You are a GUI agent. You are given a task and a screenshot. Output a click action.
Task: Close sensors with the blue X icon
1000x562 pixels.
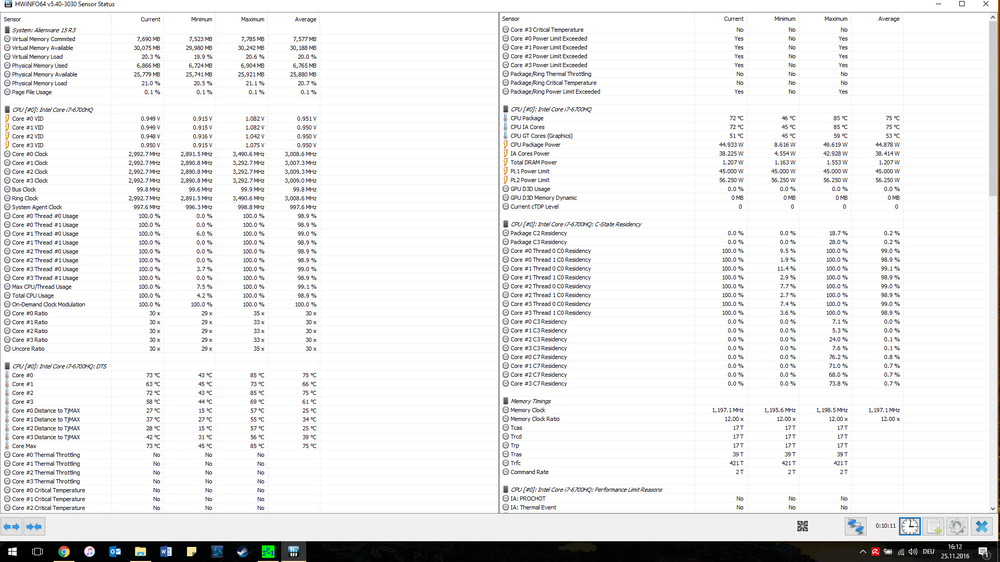point(982,526)
